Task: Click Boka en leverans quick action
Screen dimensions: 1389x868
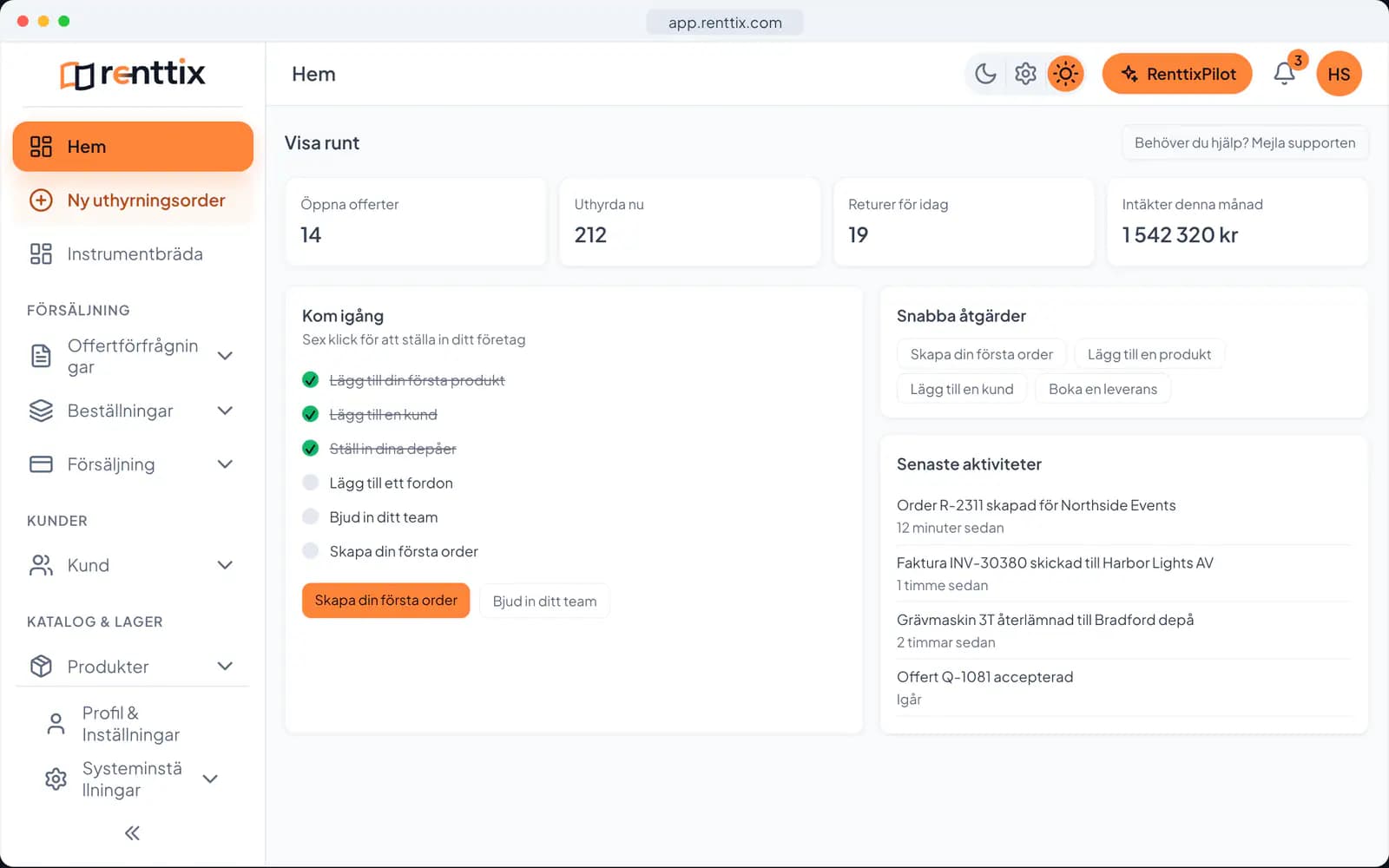Action: click(1103, 389)
